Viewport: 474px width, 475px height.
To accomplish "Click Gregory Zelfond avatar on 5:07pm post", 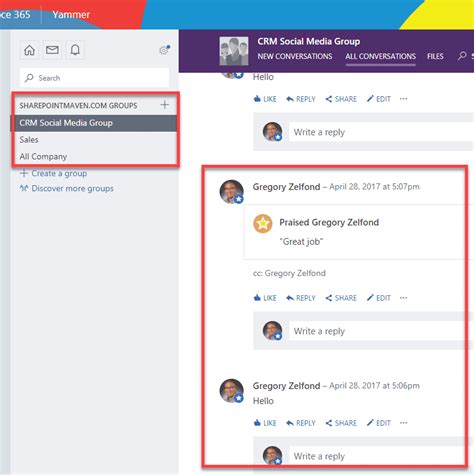I will tap(231, 192).
